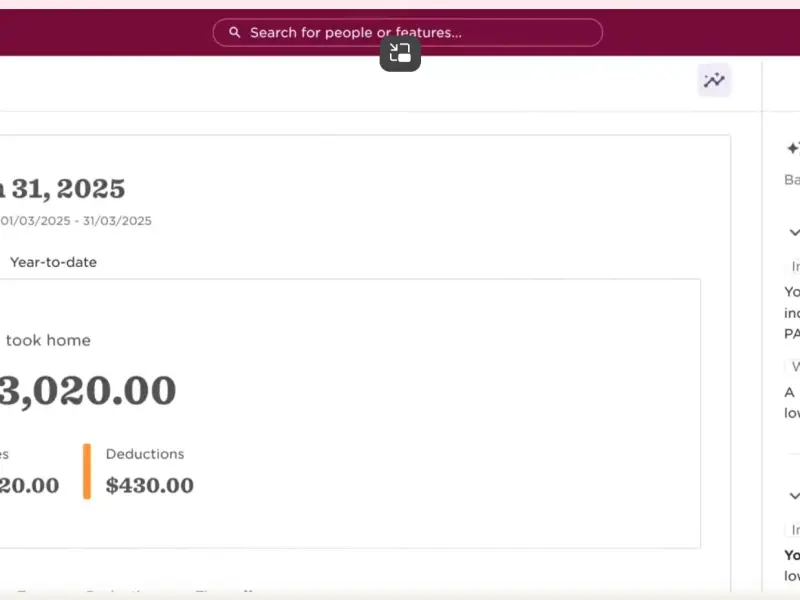Viewport: 800px width, 600px height.
Task: Click the bold 'Yo' text at bottom right
Action: 792,555
